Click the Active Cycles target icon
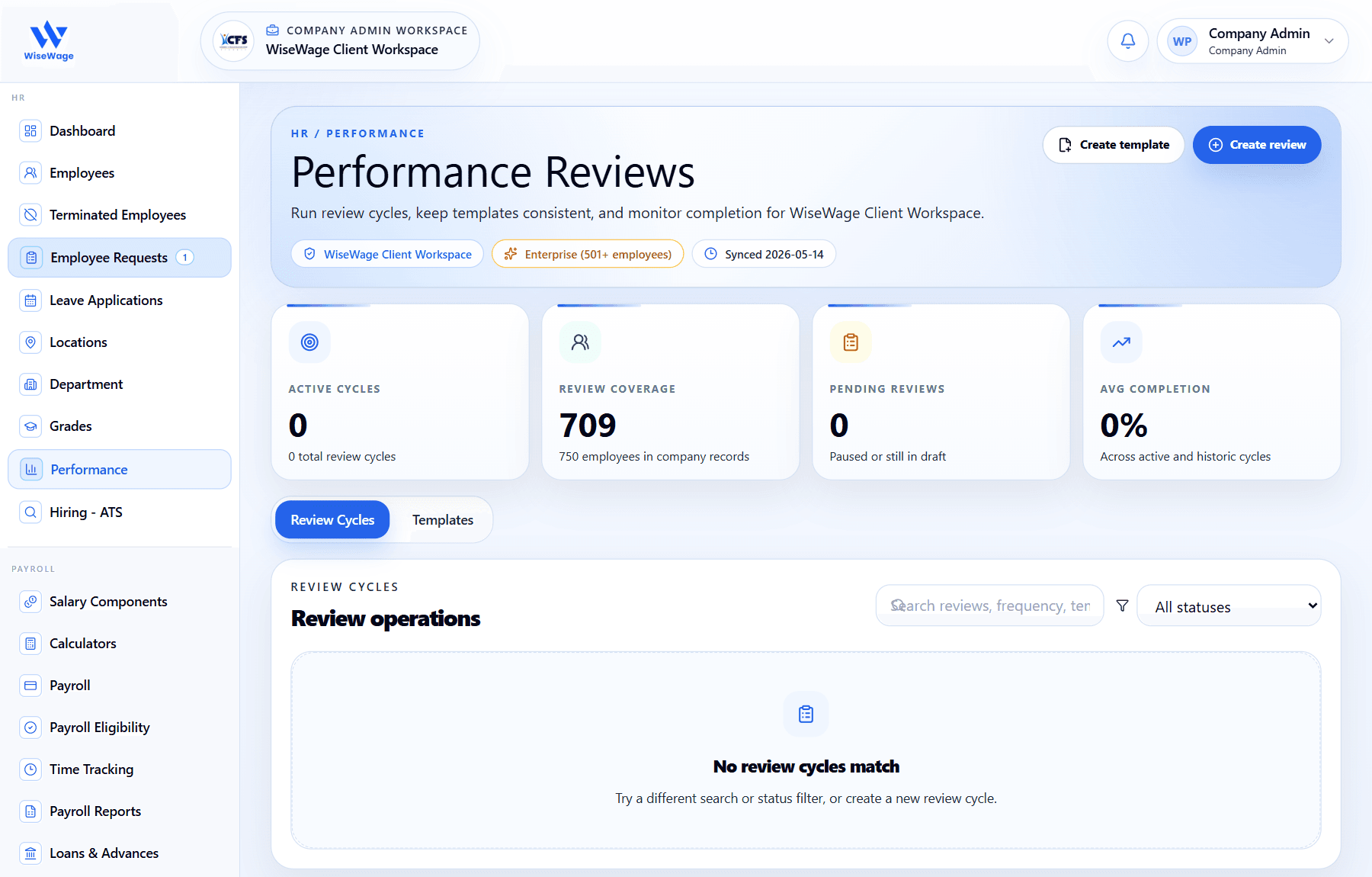Image resolution: width=1372 pixels, height=877 pixels. [x=309, y=342]
